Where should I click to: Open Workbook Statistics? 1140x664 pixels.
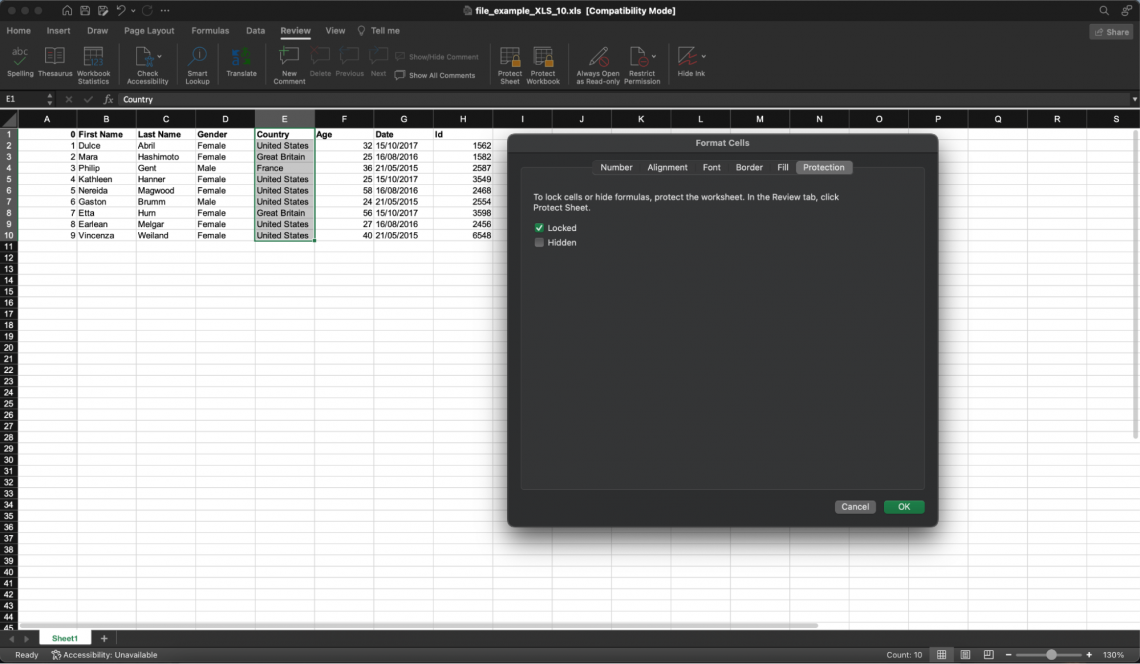click(x=93, y=62)
